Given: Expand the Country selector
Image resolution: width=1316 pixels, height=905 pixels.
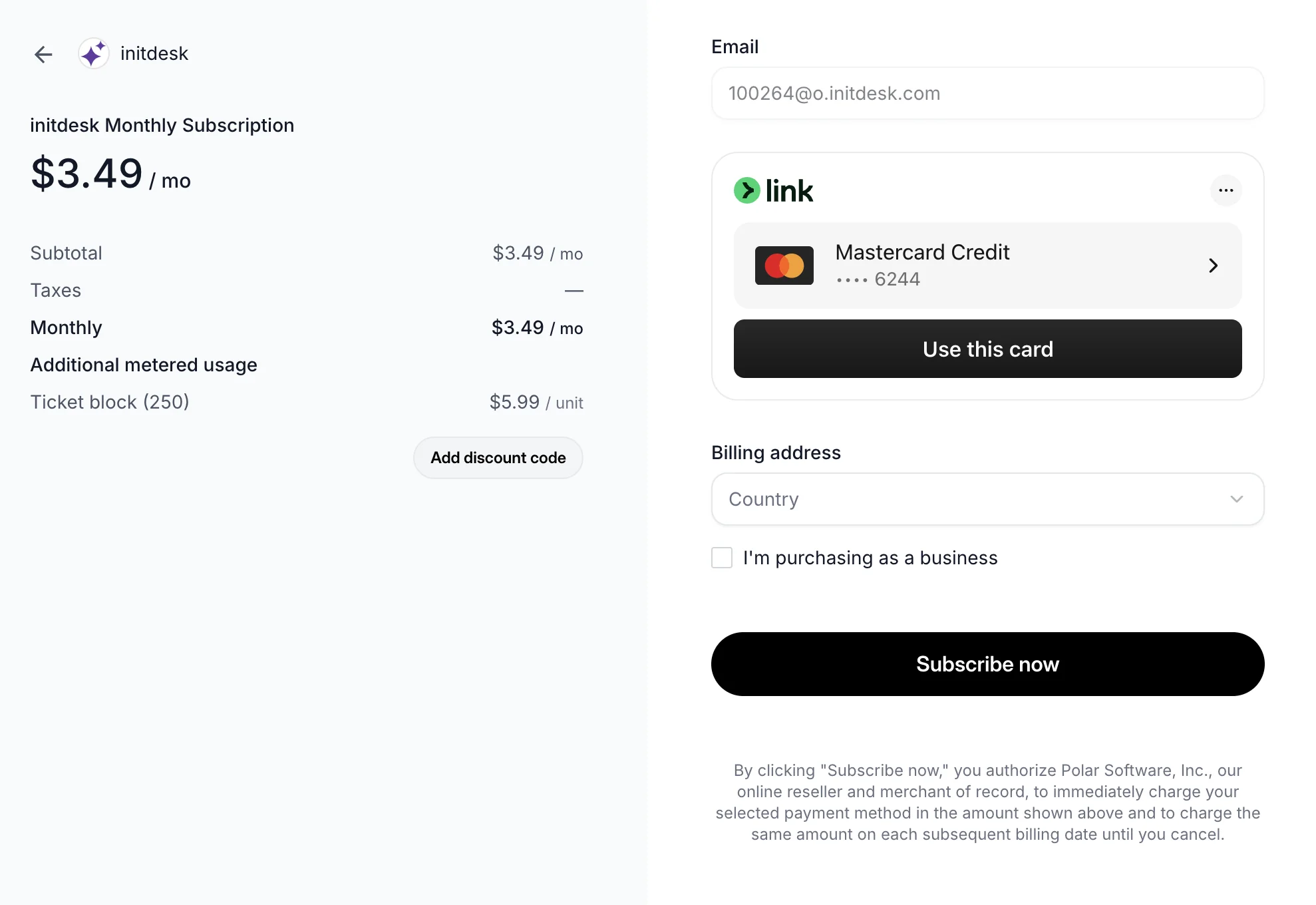Looking at the screenshot, I should [987, 498].
